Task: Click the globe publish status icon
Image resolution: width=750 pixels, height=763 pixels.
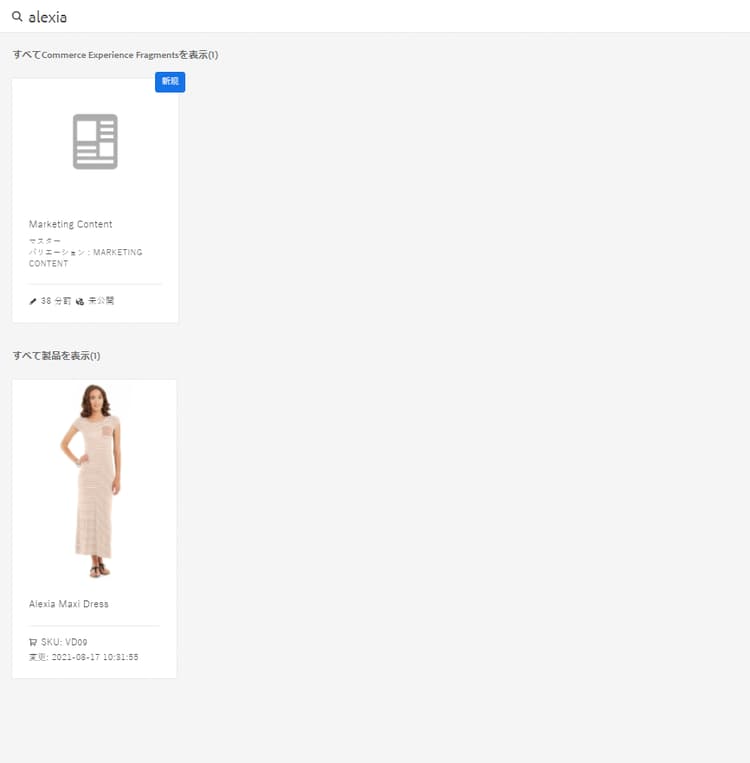Action: click(x=80, y=301)
